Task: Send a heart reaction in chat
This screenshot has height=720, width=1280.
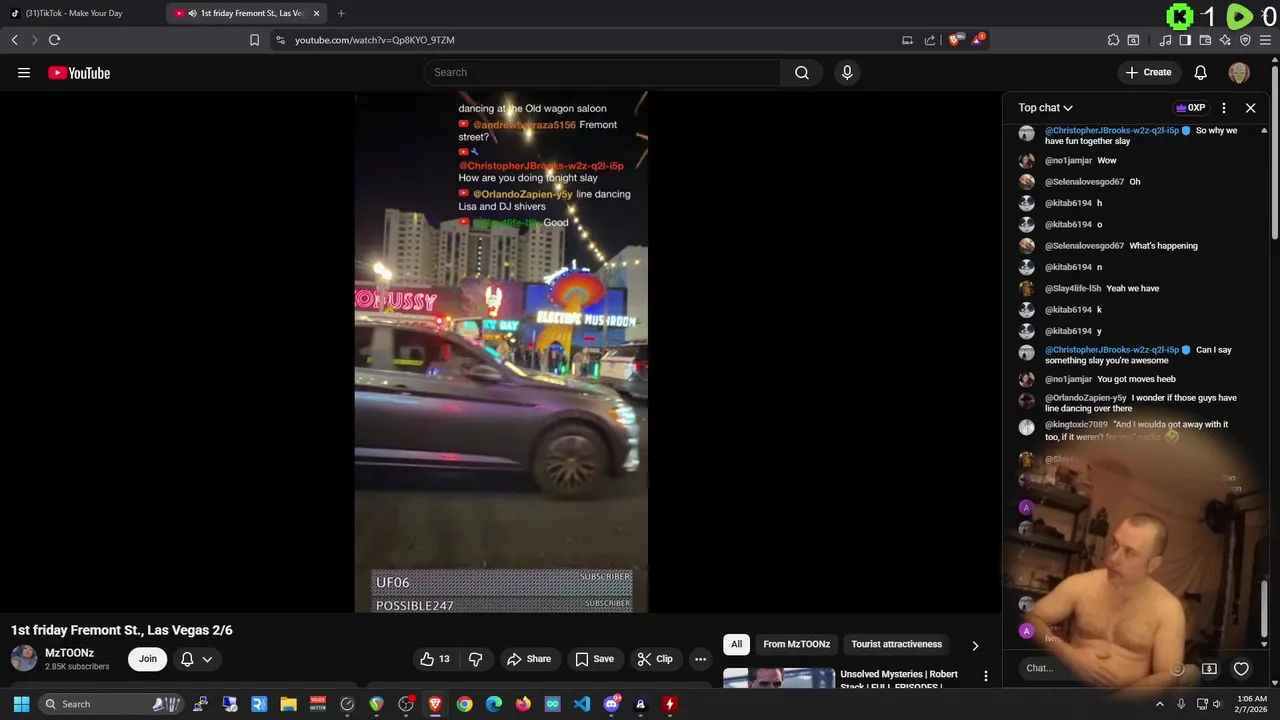Action: [1241, 668]
